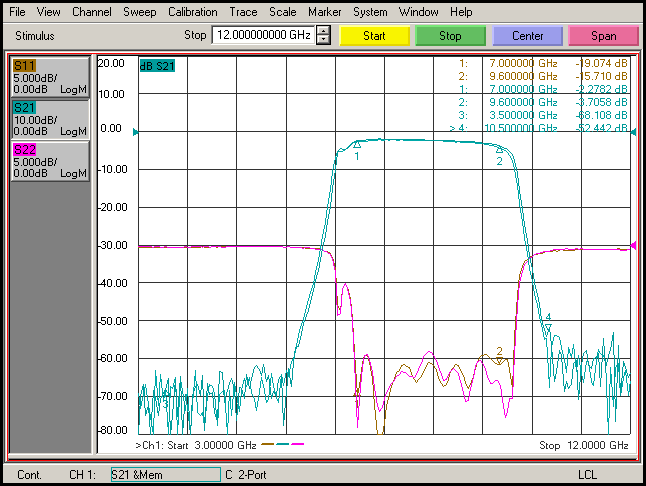Decrement stop frequency with down arrow
Screen dimensions: 646x486
click(323, 40)
